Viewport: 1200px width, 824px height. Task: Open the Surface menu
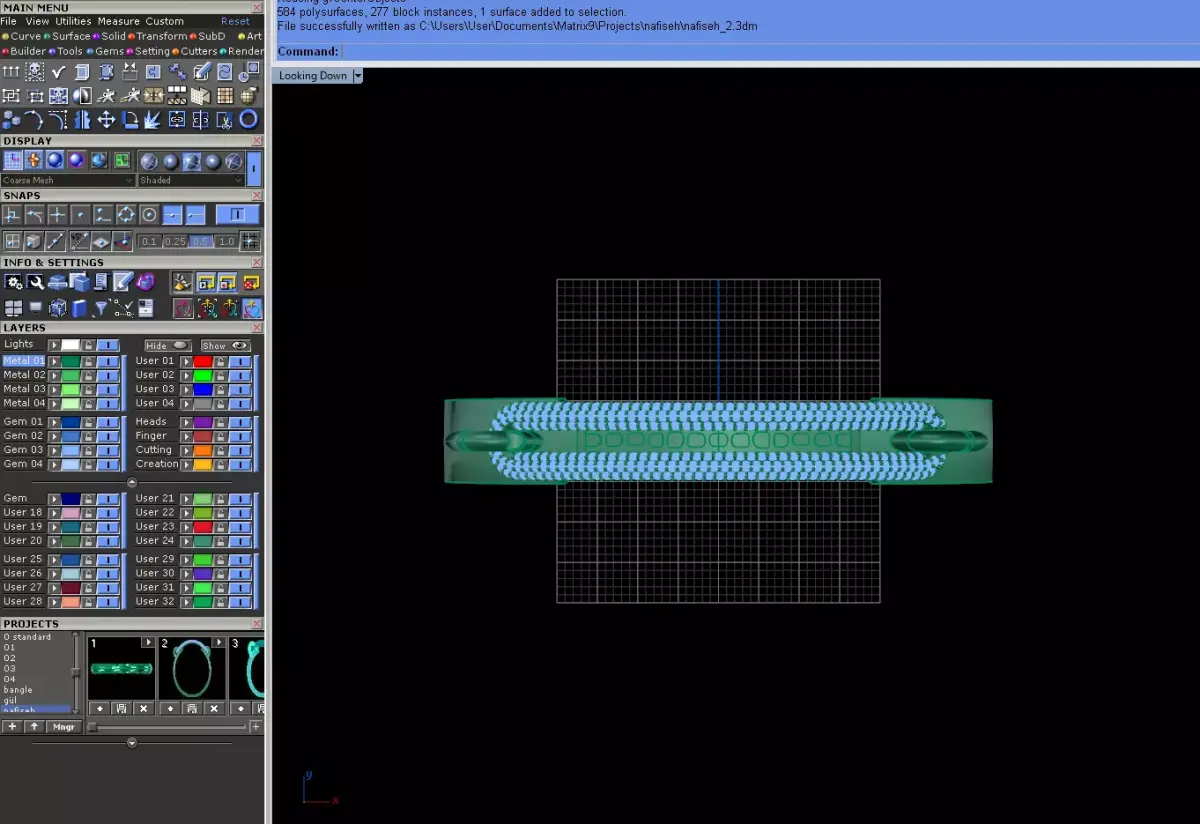pyautogui.click(x=71, y=36)
